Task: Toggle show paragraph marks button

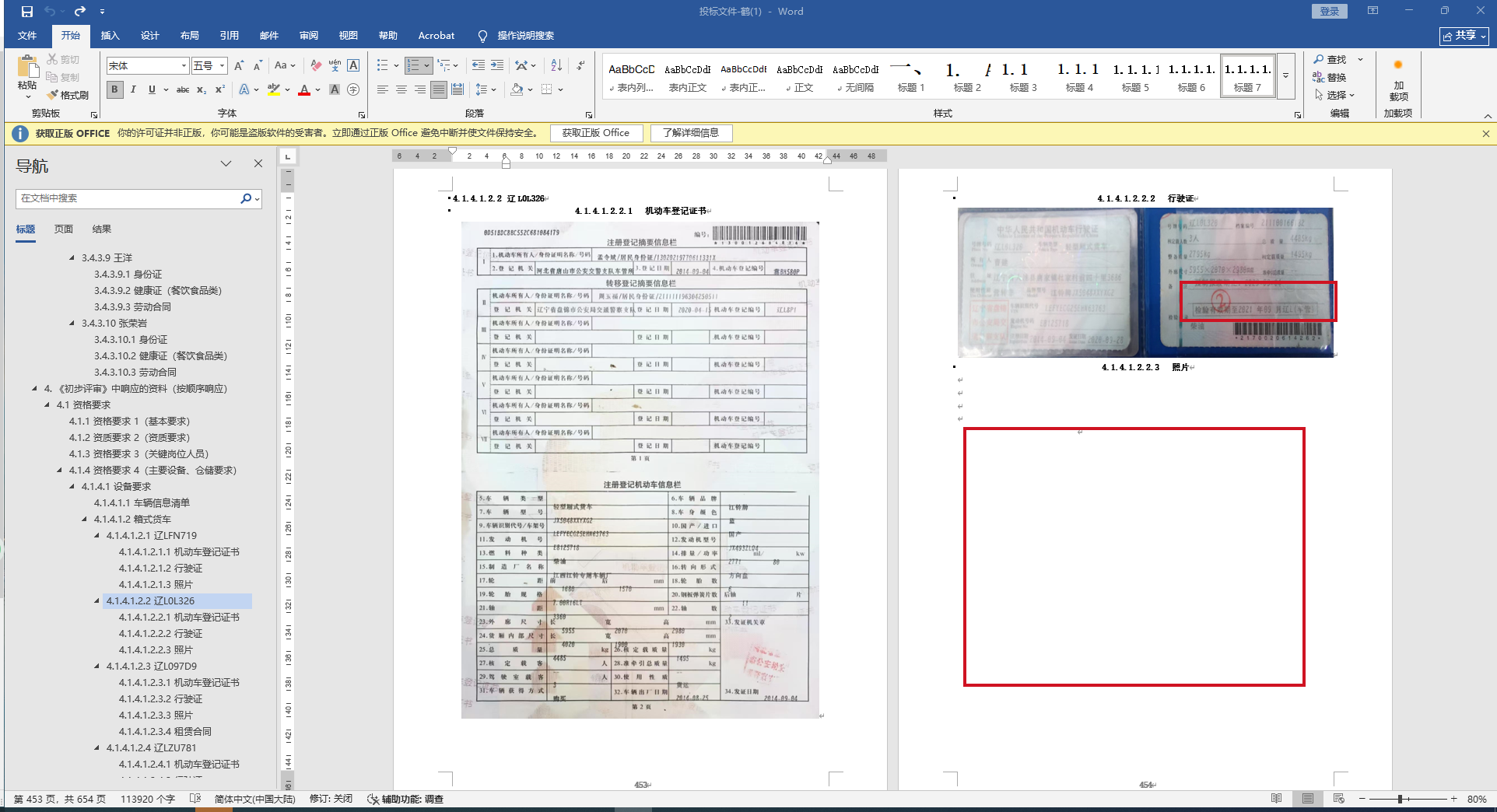Action: pyautogui.click(x=580, y=65)
